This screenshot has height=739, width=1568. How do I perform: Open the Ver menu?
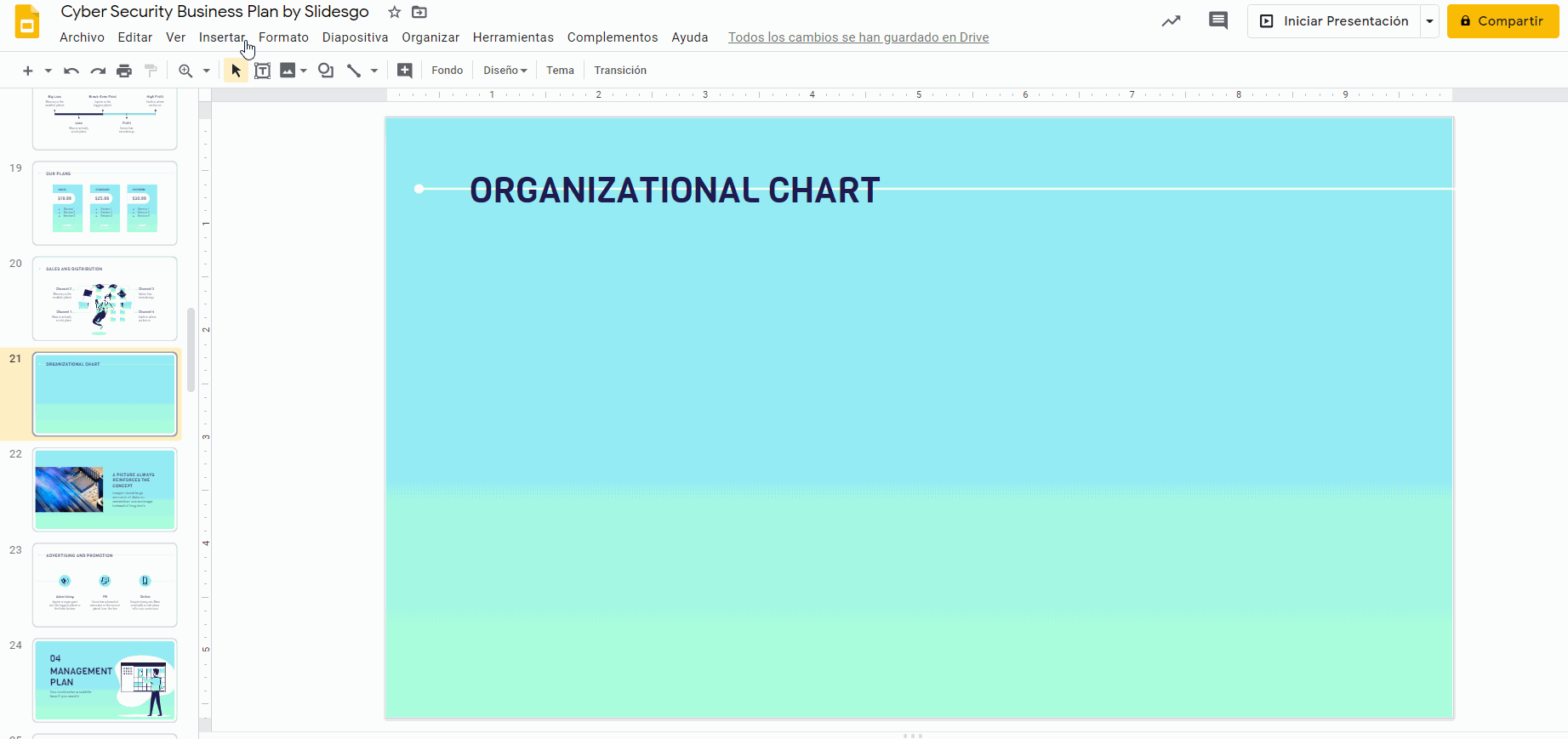tap(175, 37)
